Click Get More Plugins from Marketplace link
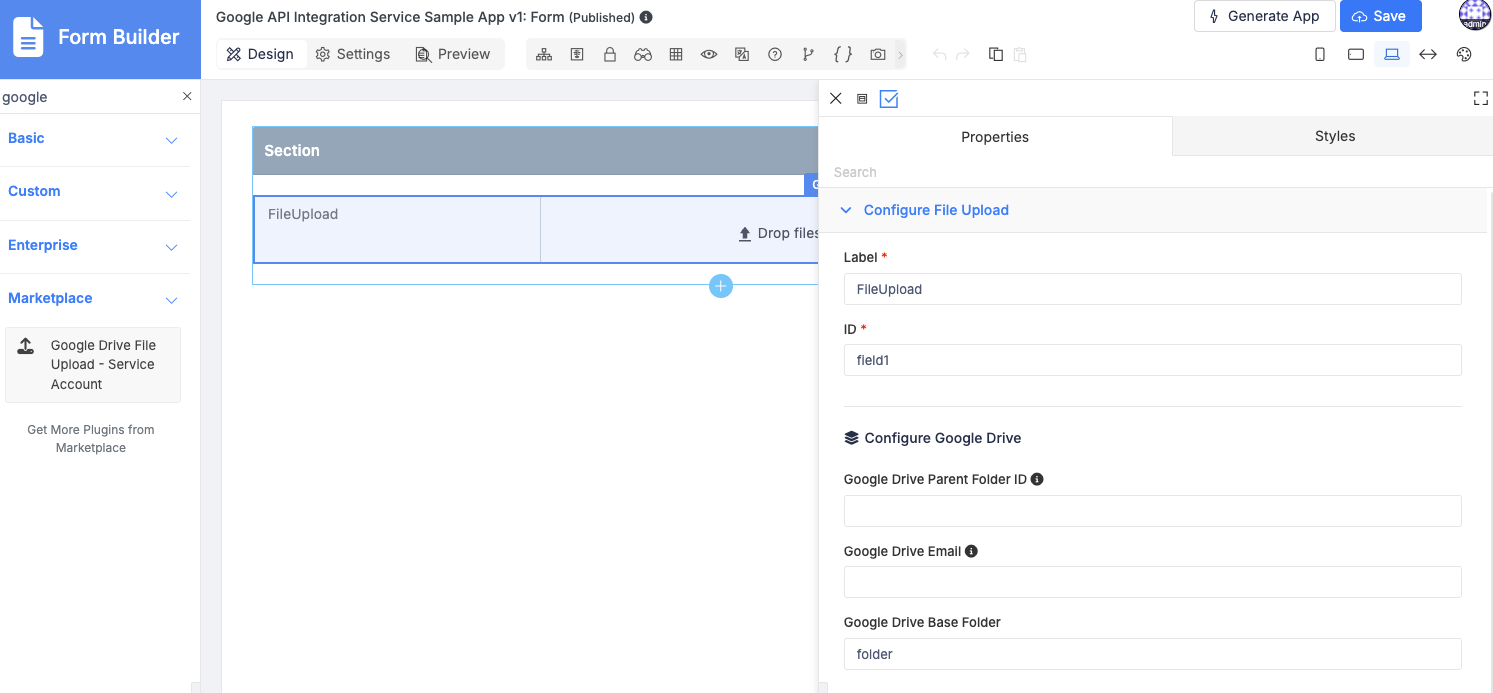Viewport: 1493px width, 693px height. (x=91, y=439)
